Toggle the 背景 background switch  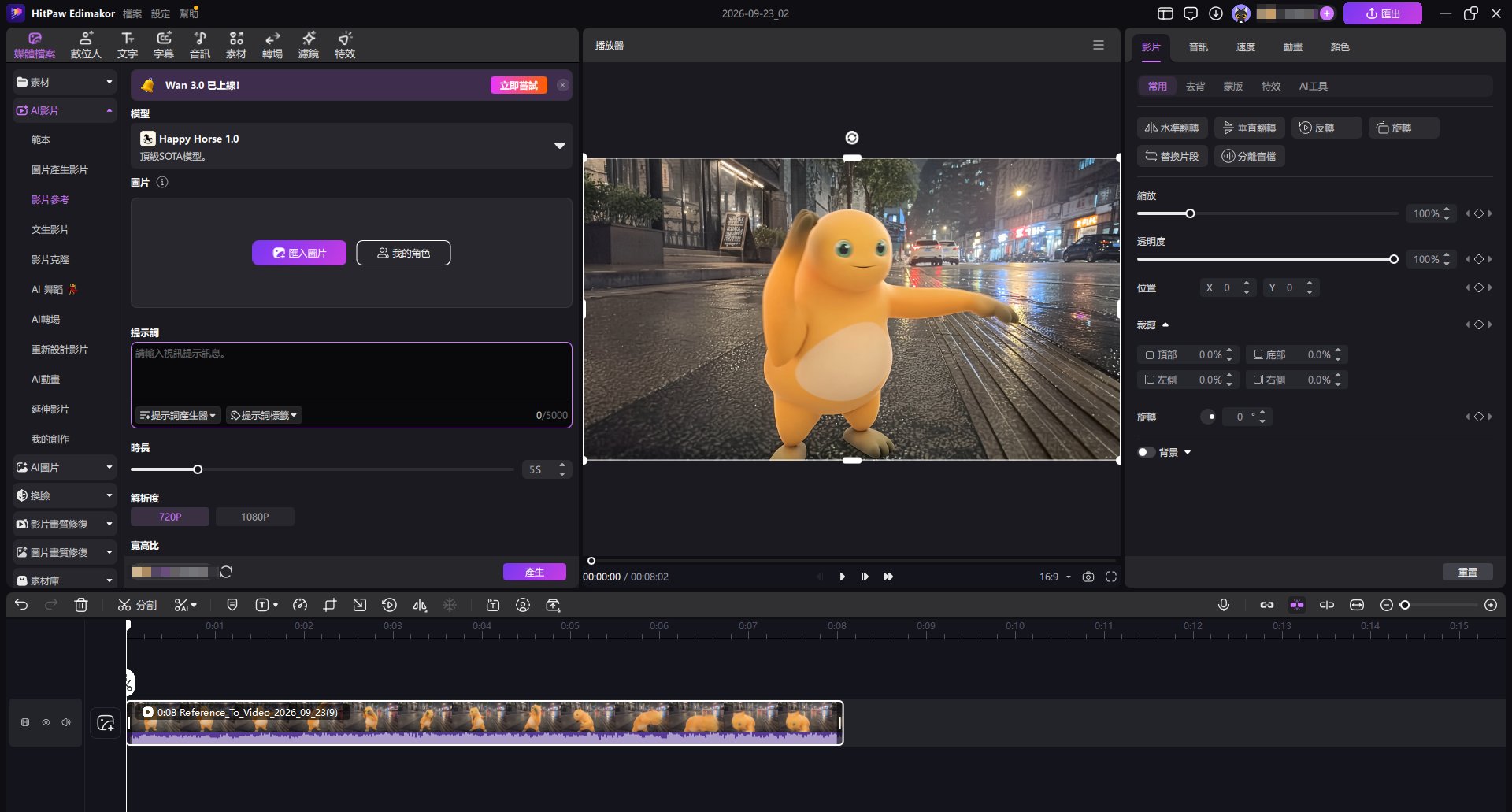point(1146,452)
